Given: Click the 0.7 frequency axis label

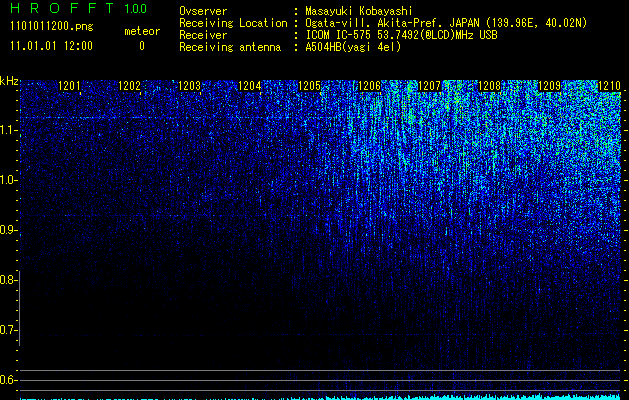Looking at the screenshot, I should click(7, 330).
